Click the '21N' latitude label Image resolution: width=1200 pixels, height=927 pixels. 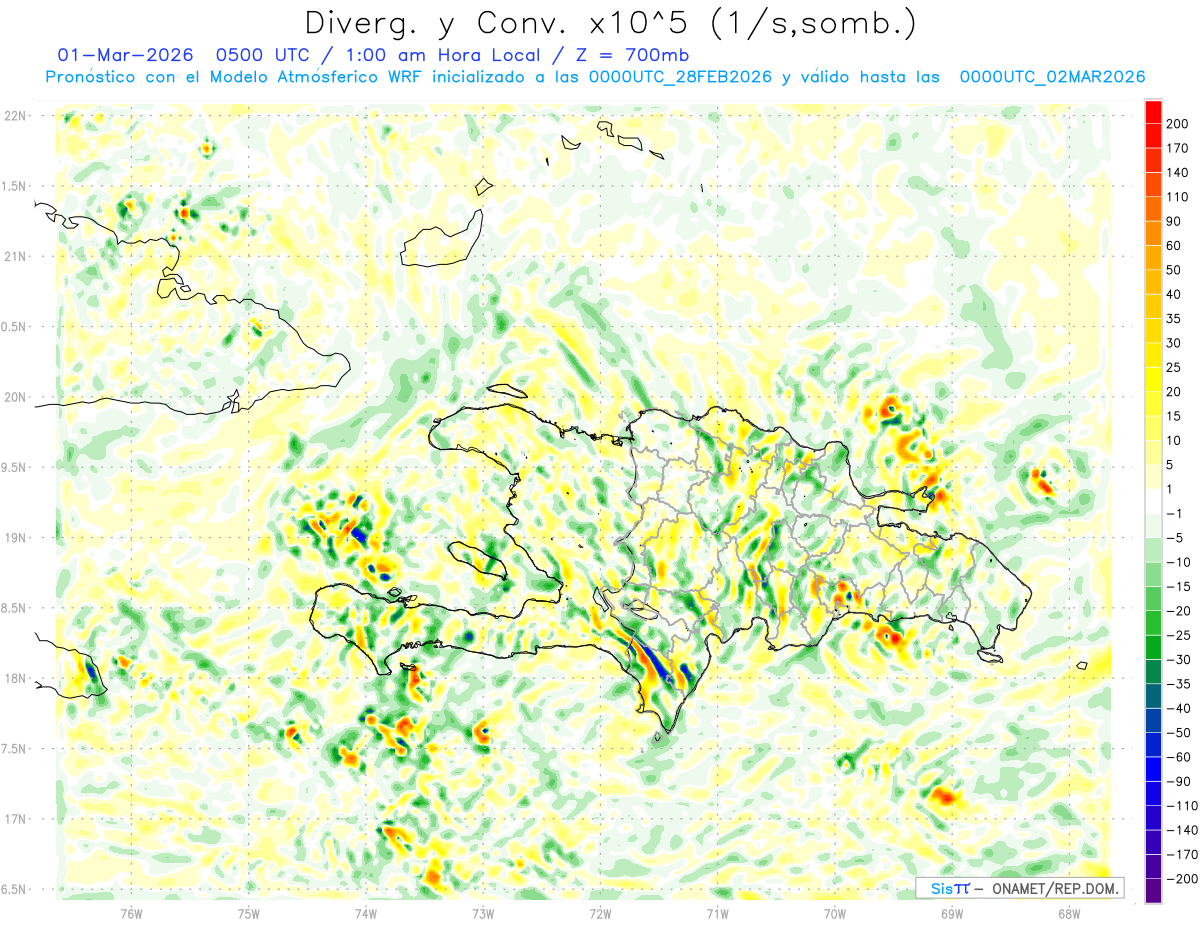click(16, 256)
